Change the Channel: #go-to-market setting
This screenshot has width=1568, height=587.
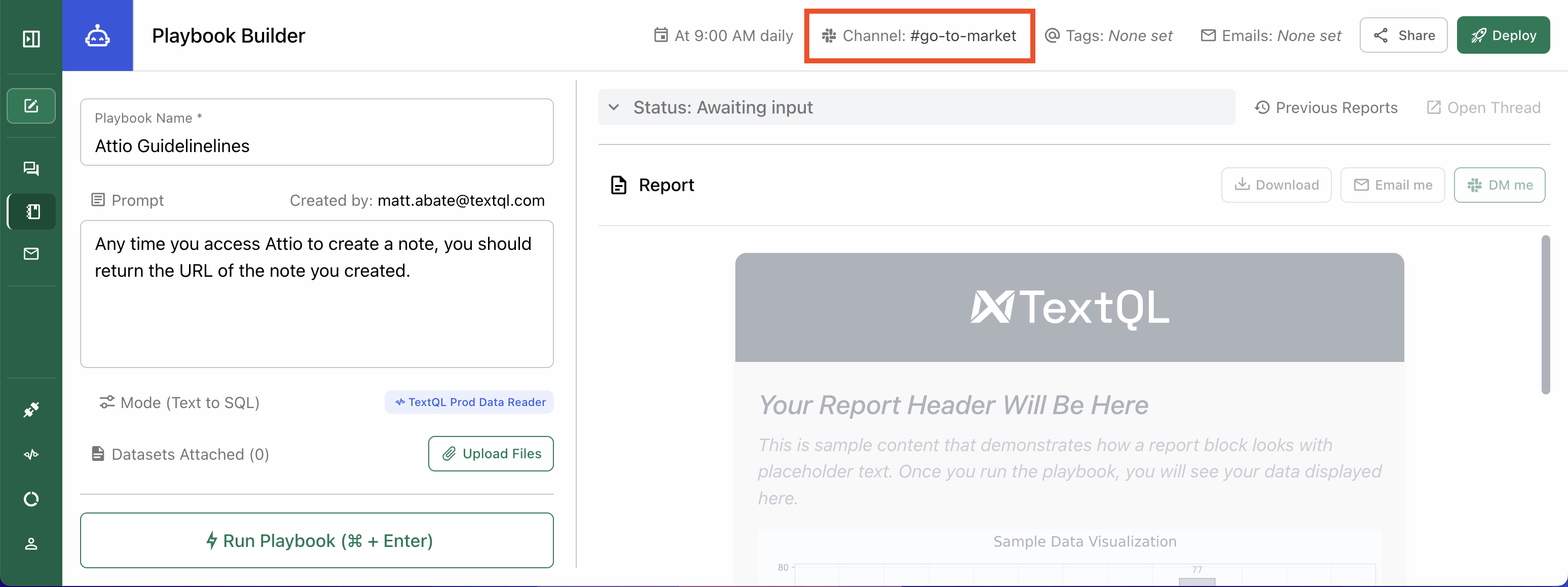pyautogui.click(x=919, y=36)
